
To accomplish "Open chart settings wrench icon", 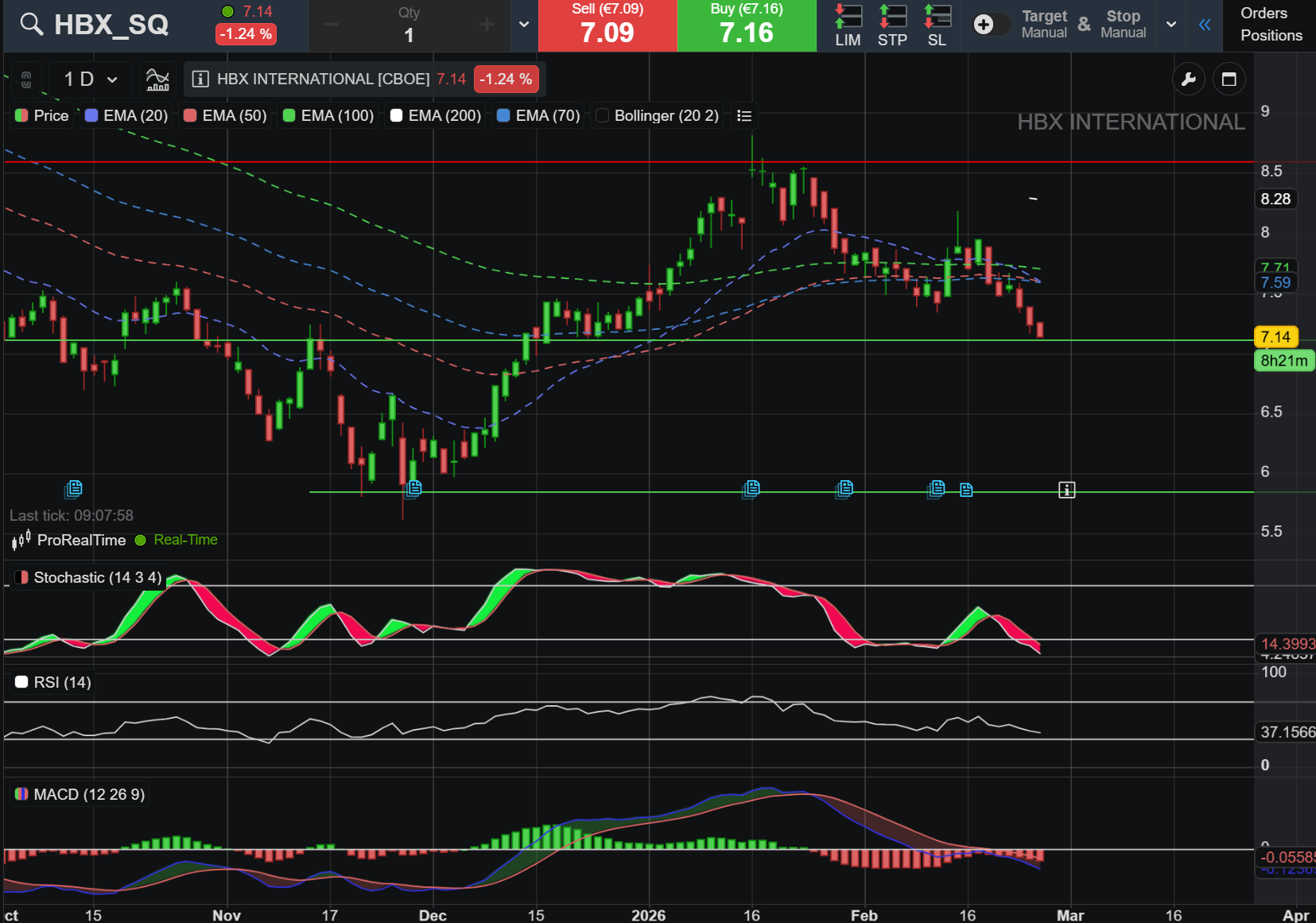I will 1188,79.
